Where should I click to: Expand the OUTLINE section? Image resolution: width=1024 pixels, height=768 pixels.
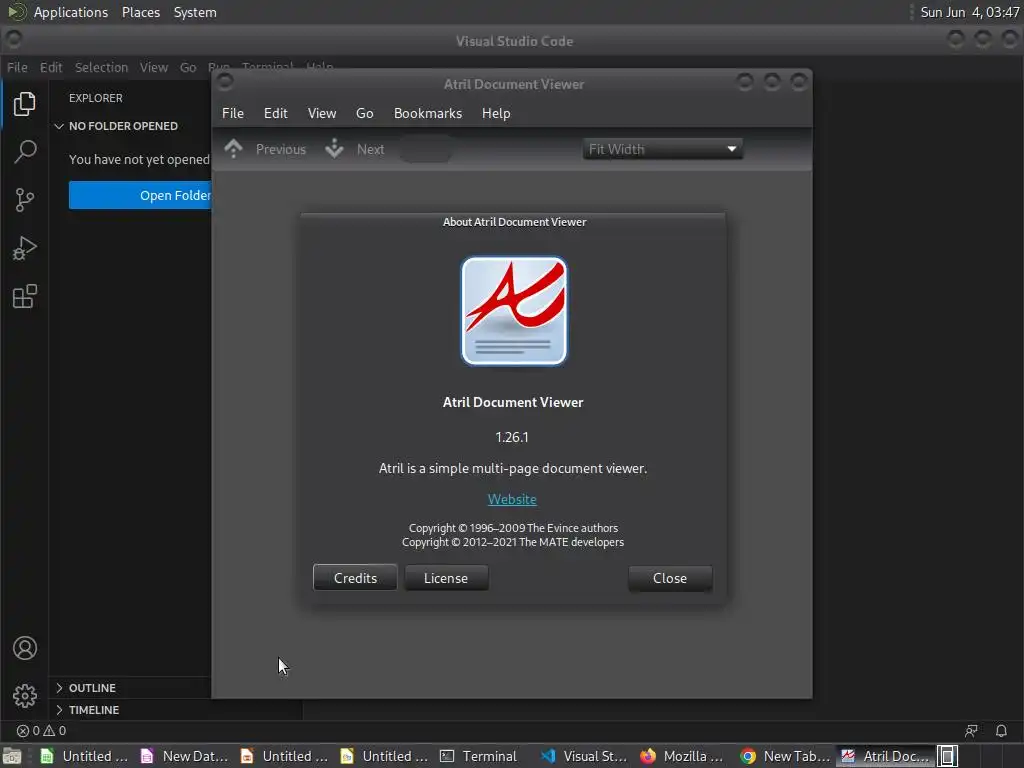(x=92, y=688)
